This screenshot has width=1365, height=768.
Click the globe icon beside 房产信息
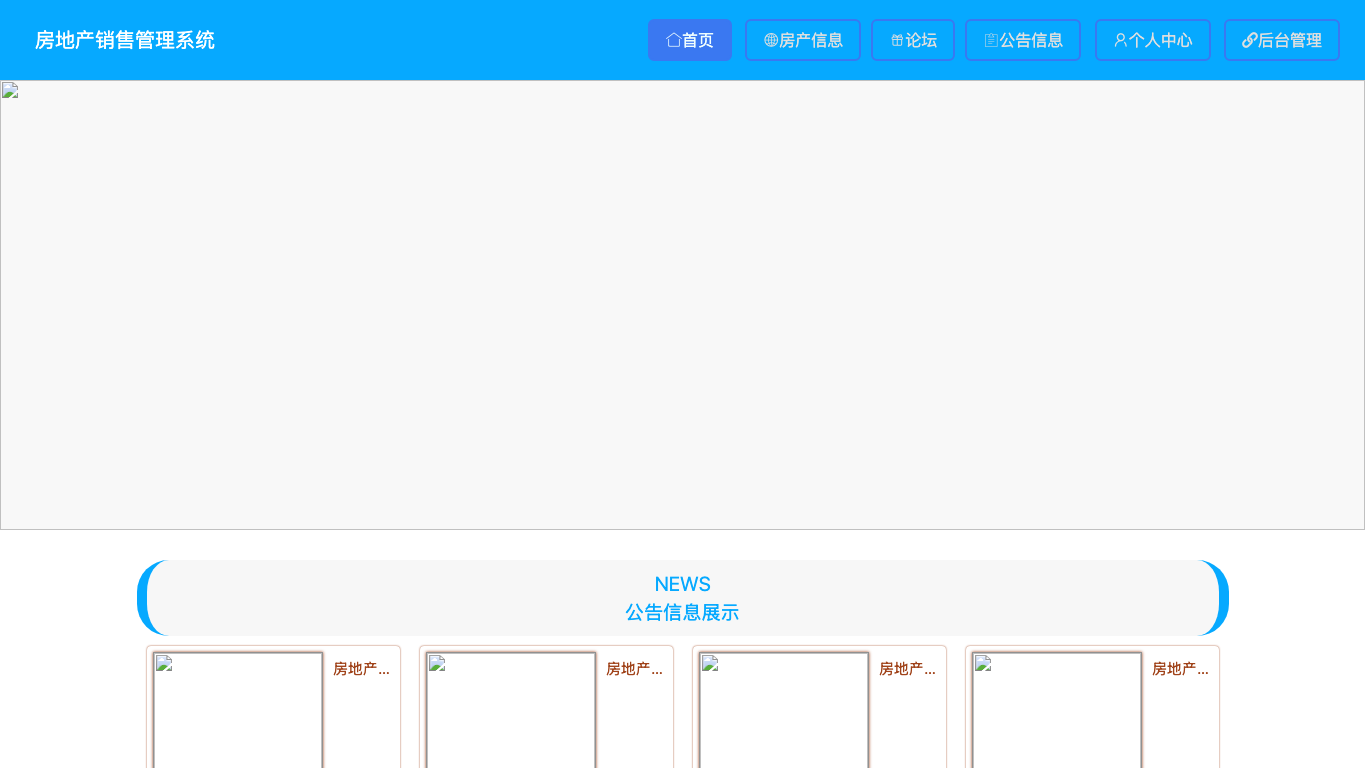pyautogui.click(x=771, y=40)
